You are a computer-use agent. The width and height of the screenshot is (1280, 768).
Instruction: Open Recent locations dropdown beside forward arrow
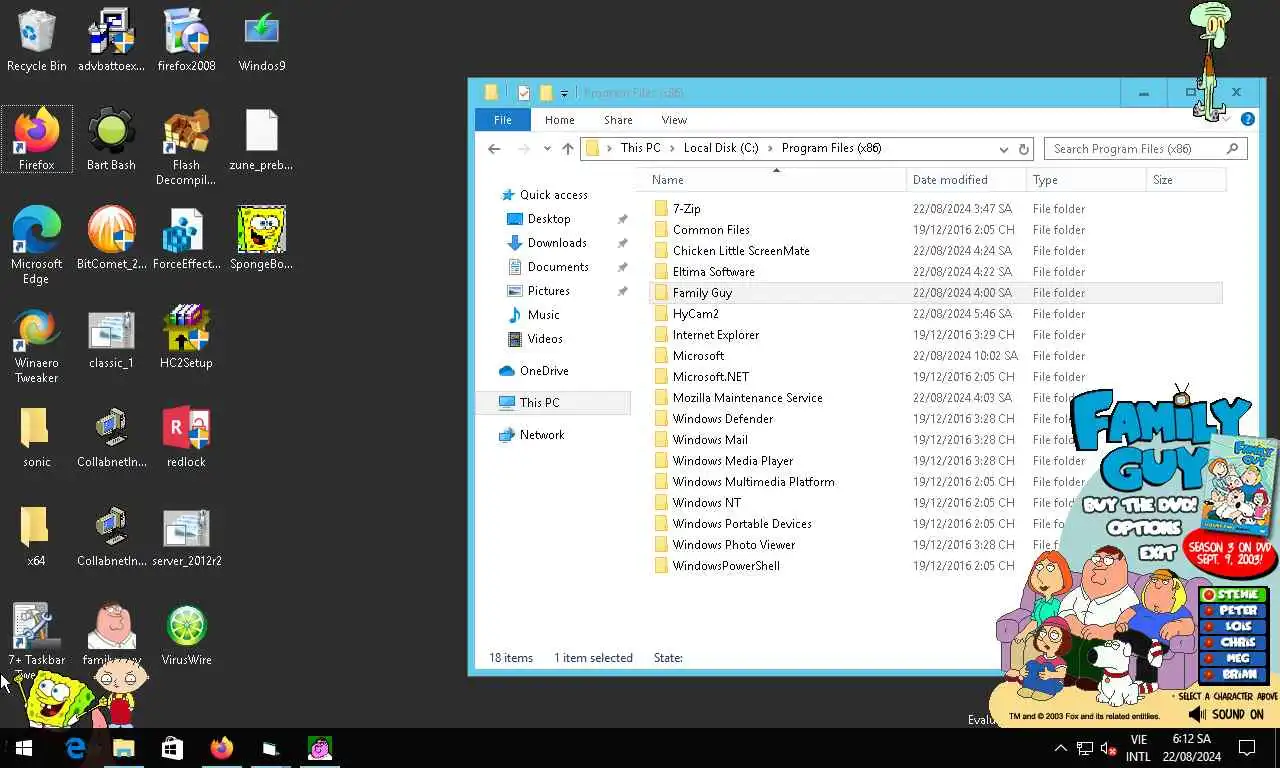tap(547, 148)
